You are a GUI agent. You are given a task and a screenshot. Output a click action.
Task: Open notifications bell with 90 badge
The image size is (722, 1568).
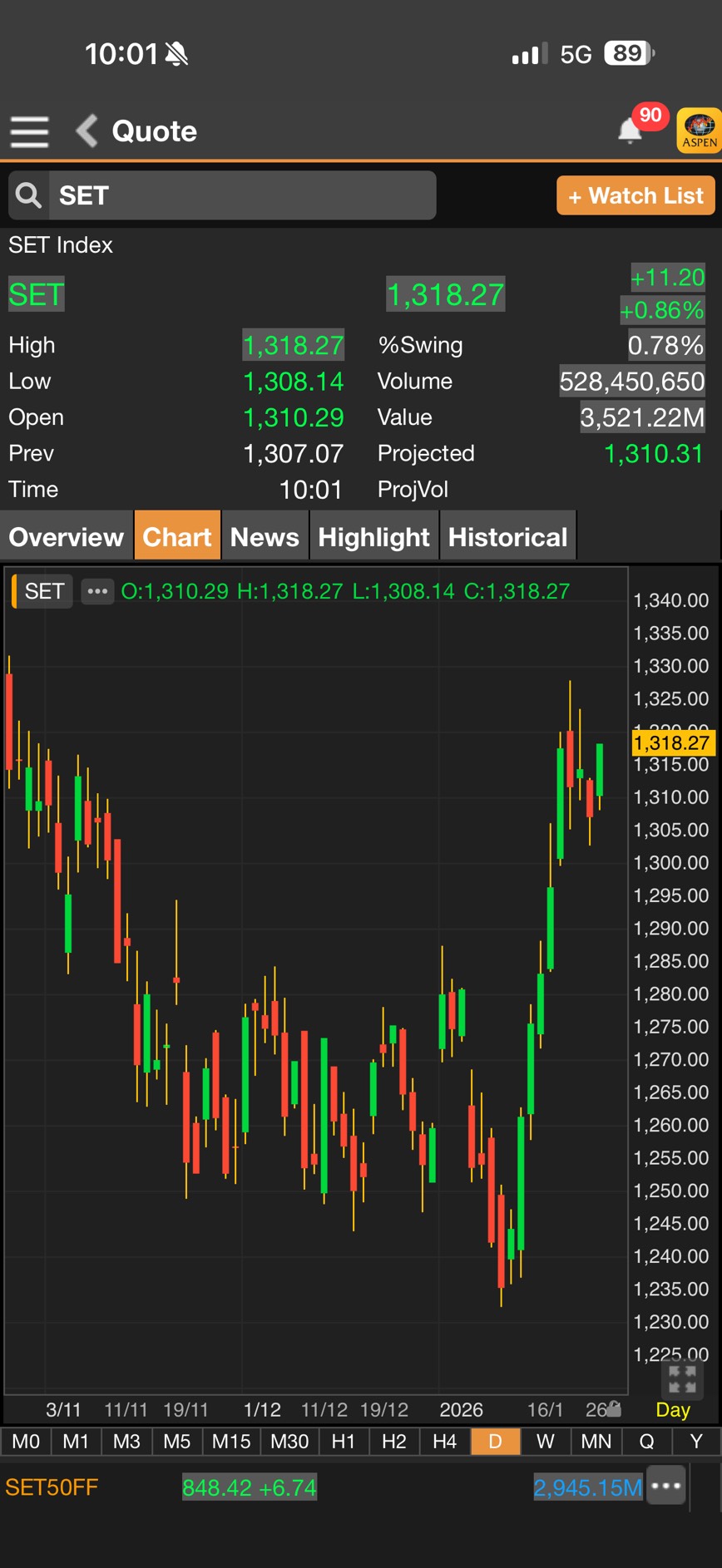(631, 131)
